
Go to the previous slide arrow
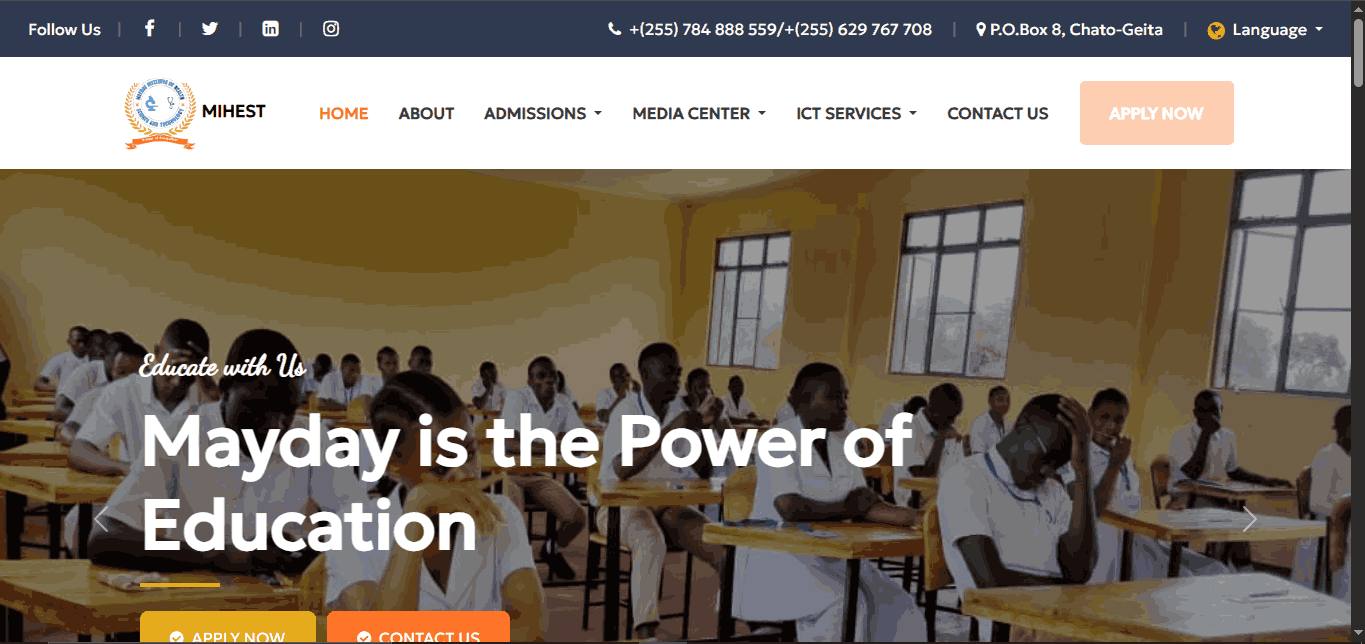tap(100, 519)
